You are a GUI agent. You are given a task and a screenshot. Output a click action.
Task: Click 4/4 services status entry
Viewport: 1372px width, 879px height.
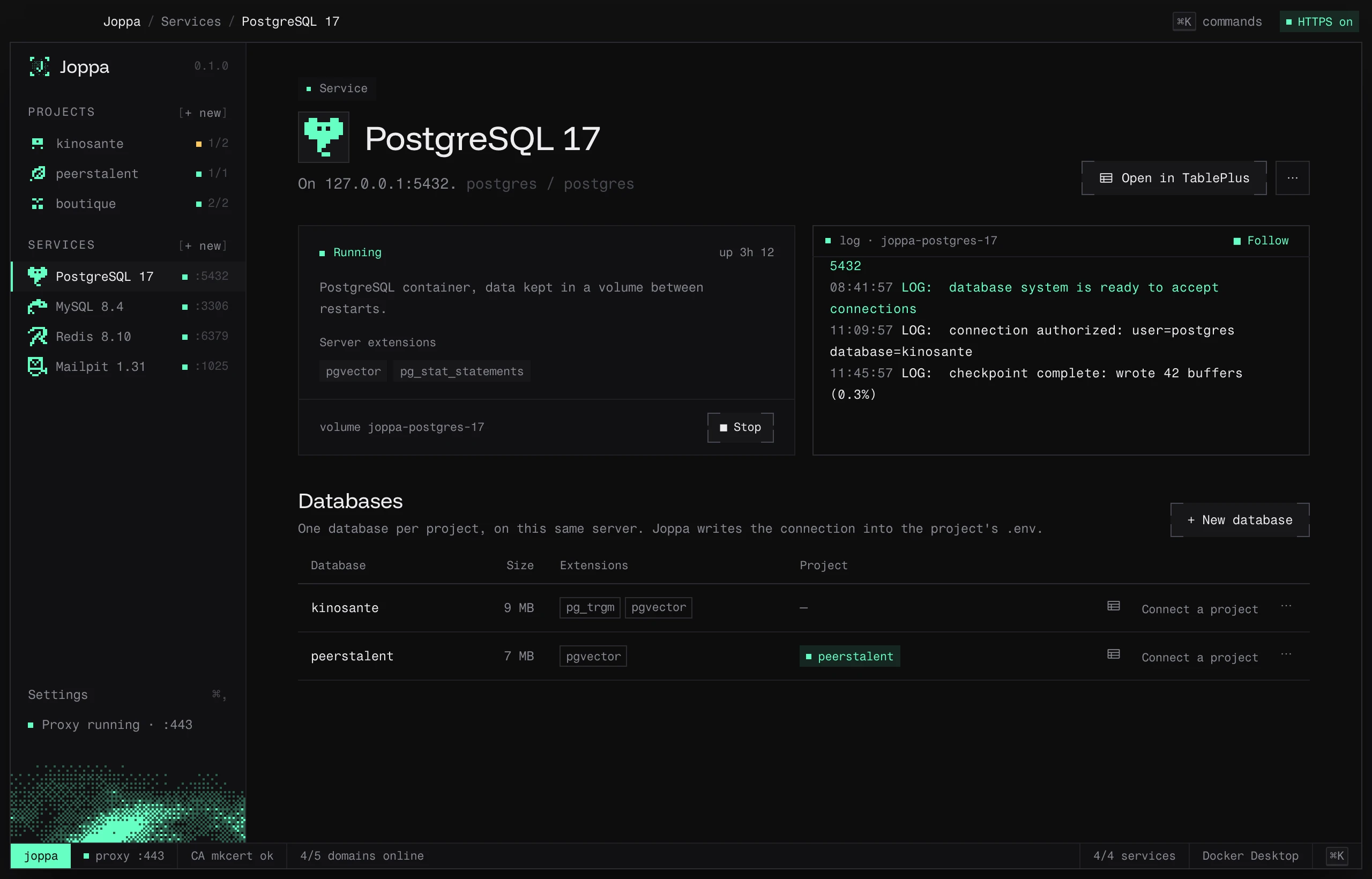[x=1134, y=855]
